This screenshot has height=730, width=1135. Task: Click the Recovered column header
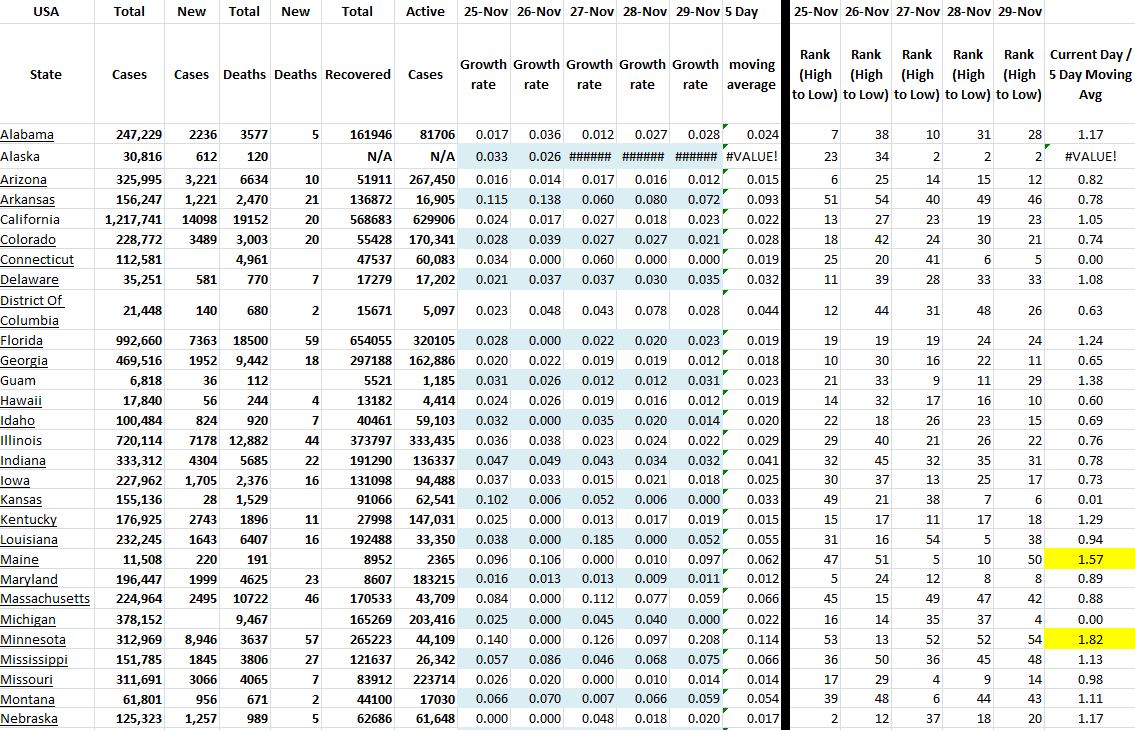(x=357, y=75)
